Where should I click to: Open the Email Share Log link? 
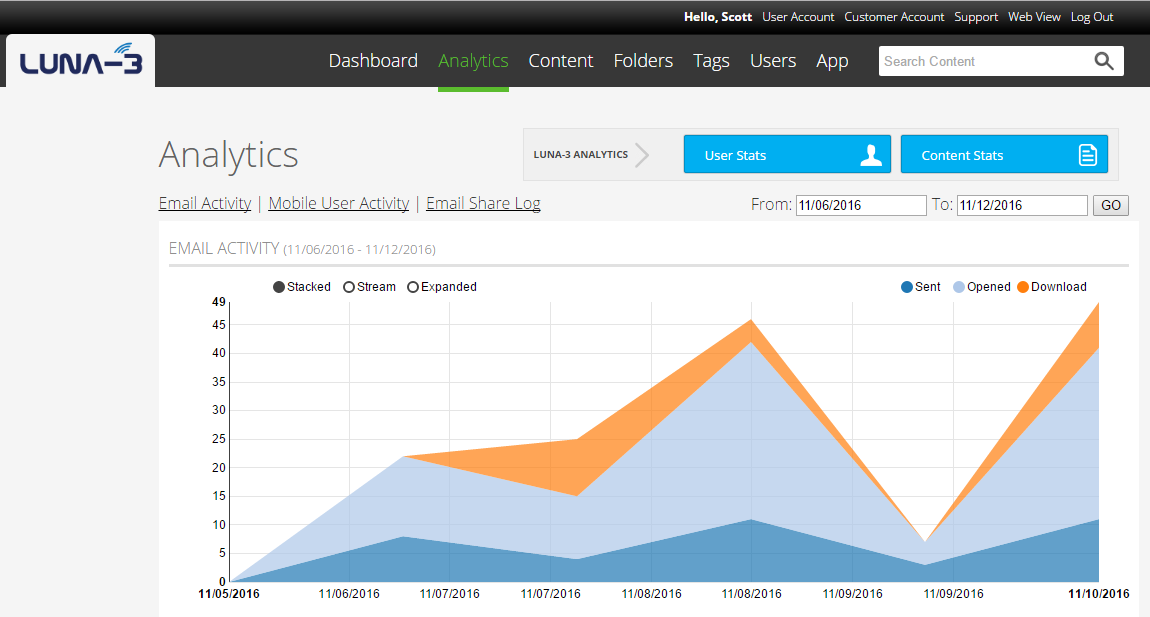click(x=483, y=203)
